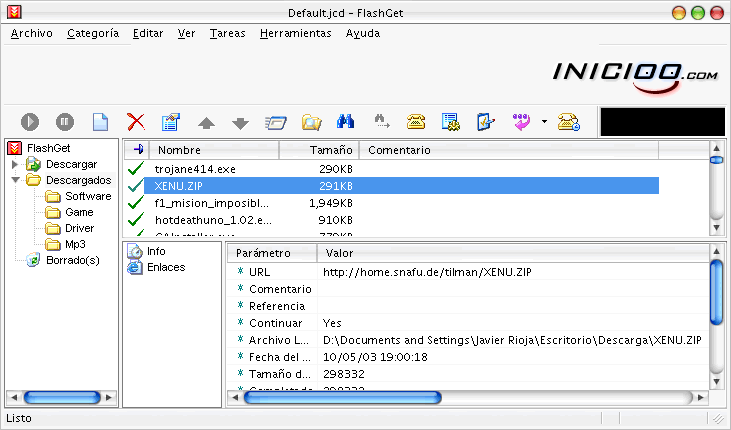731x430 pixels.
Task: Open the Herramientas menu
Action: point(296,34)
